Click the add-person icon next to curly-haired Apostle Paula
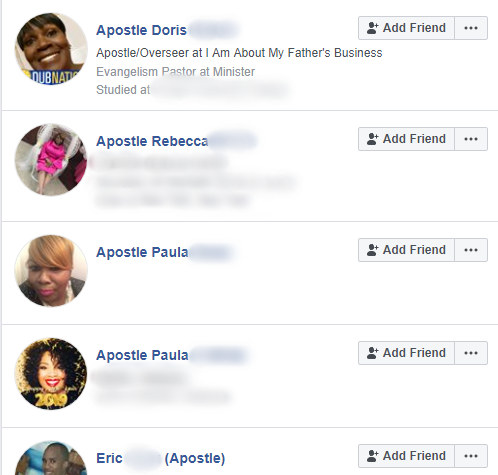This screenshot has height=475, width=498. click(372, 353)
